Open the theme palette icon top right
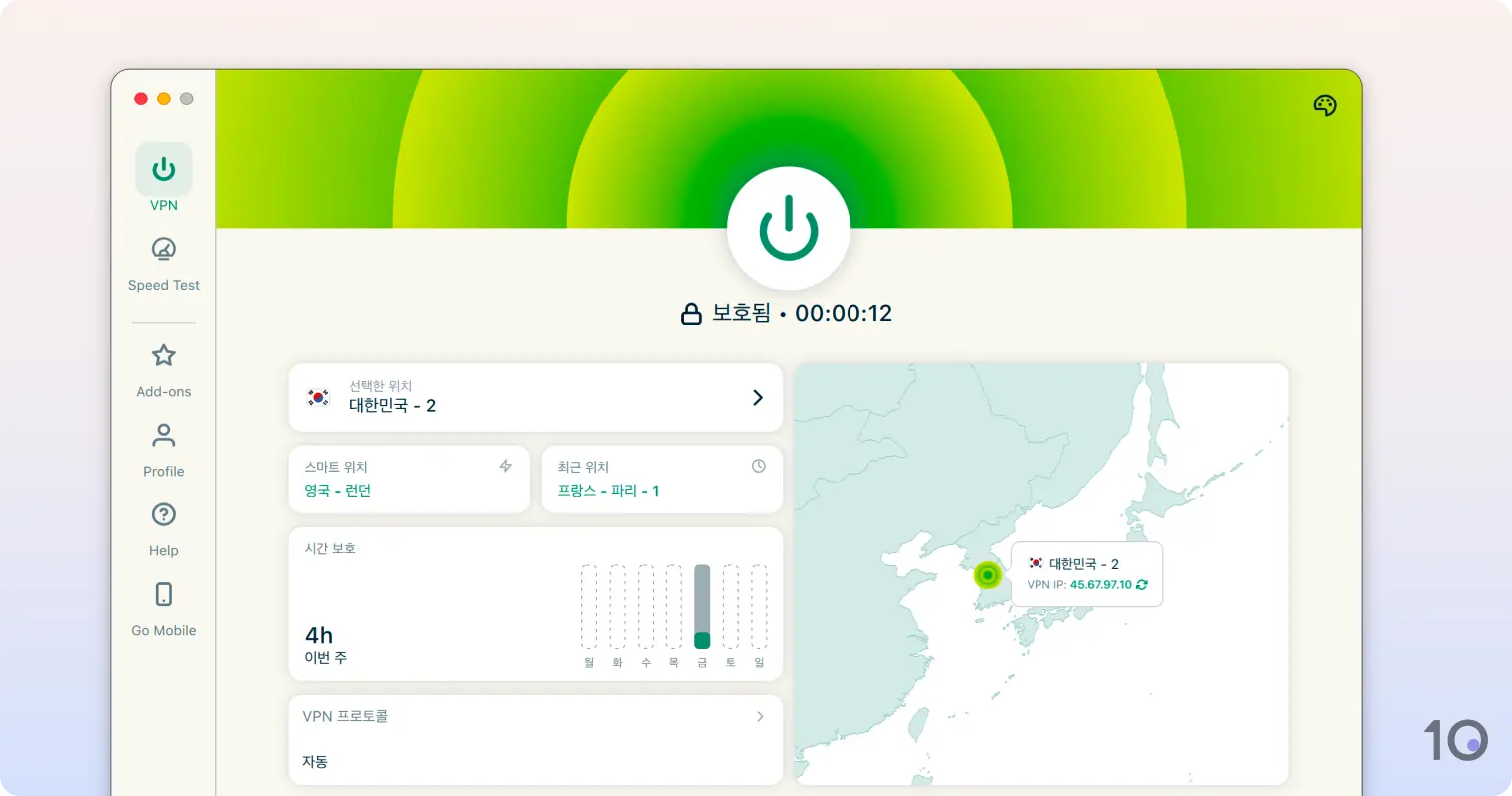This screenshot has width=1512, height=796. (x=1324, y=104)
